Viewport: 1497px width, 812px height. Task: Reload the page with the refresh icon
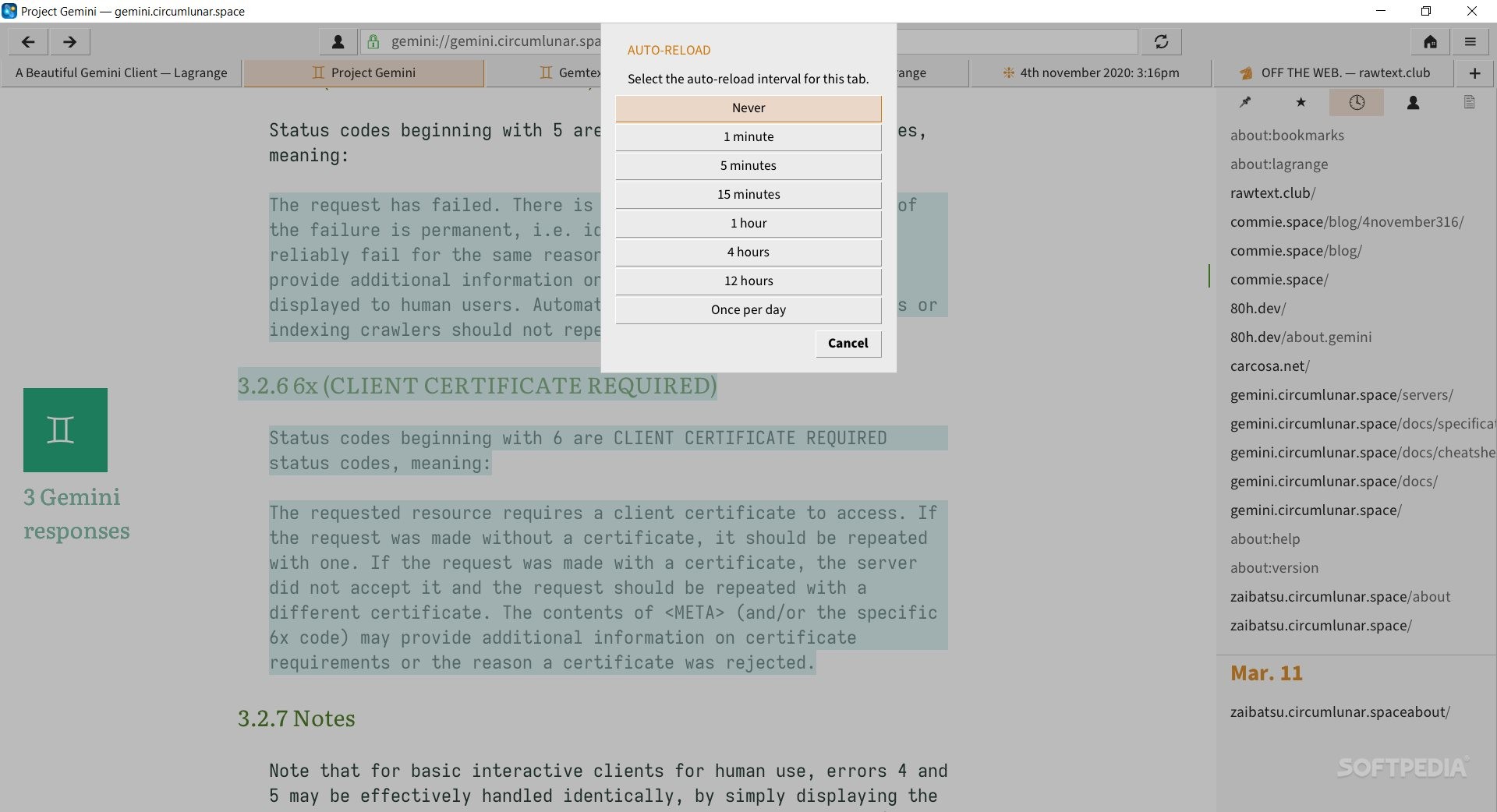(1161, 42)
